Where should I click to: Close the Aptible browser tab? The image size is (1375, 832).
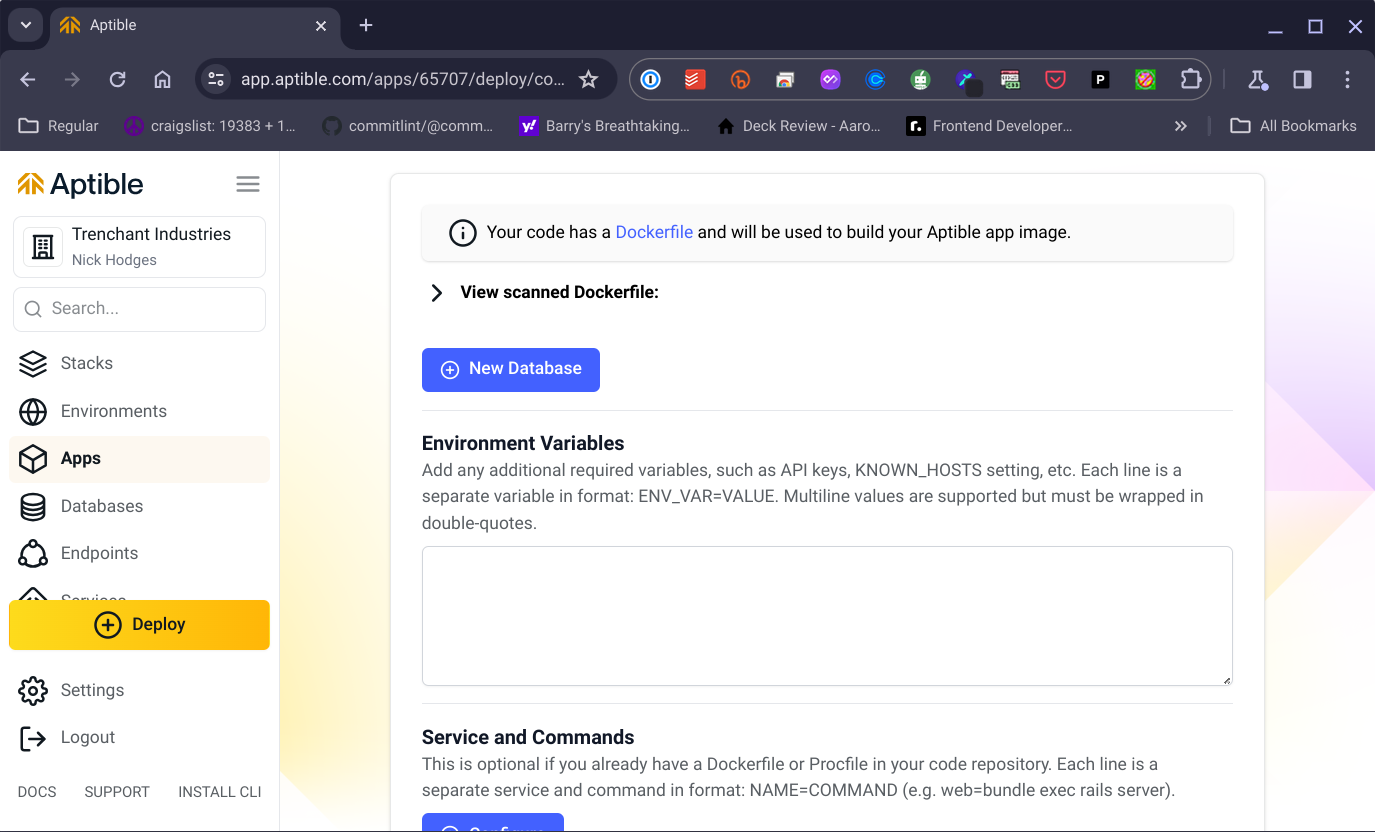[321, 26]
